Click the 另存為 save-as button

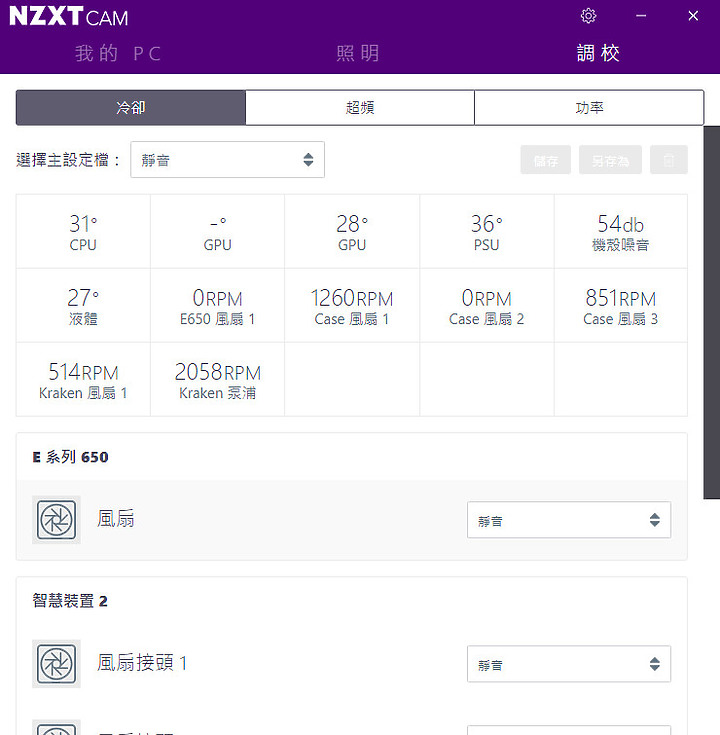coord(610,160)
